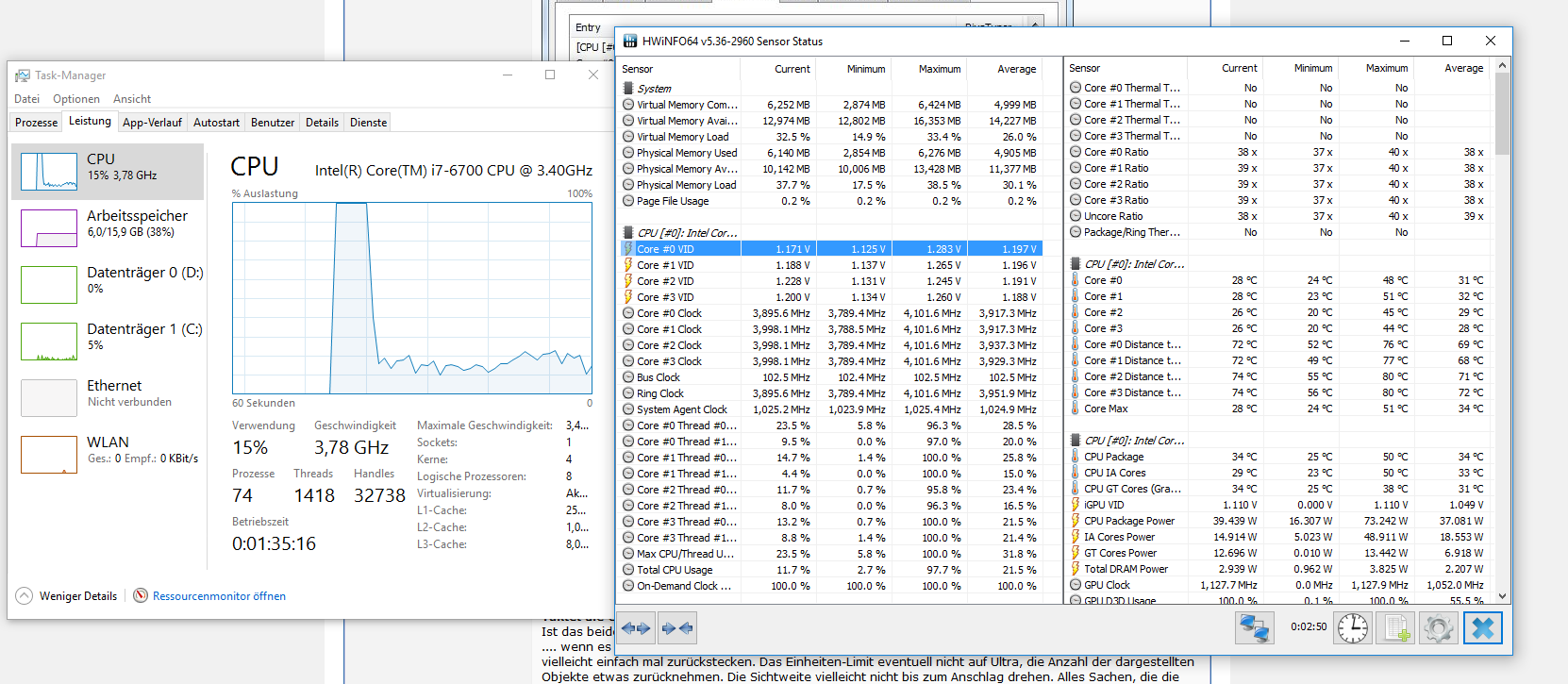Expand sensor columns with outward arrows button
This screenshot has width=1568, height=684.
tap(636, 628)
